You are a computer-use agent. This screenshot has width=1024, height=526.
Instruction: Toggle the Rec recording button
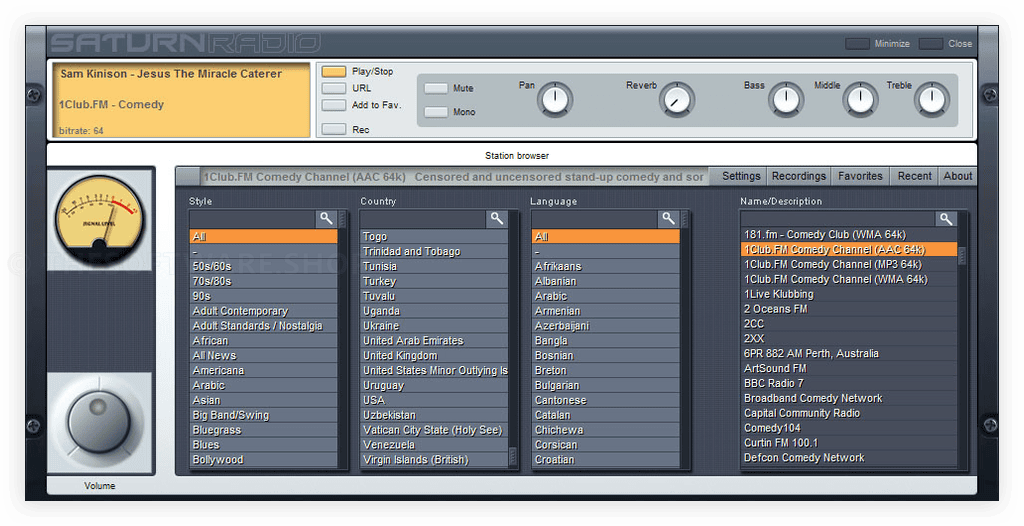coord(334,129)
